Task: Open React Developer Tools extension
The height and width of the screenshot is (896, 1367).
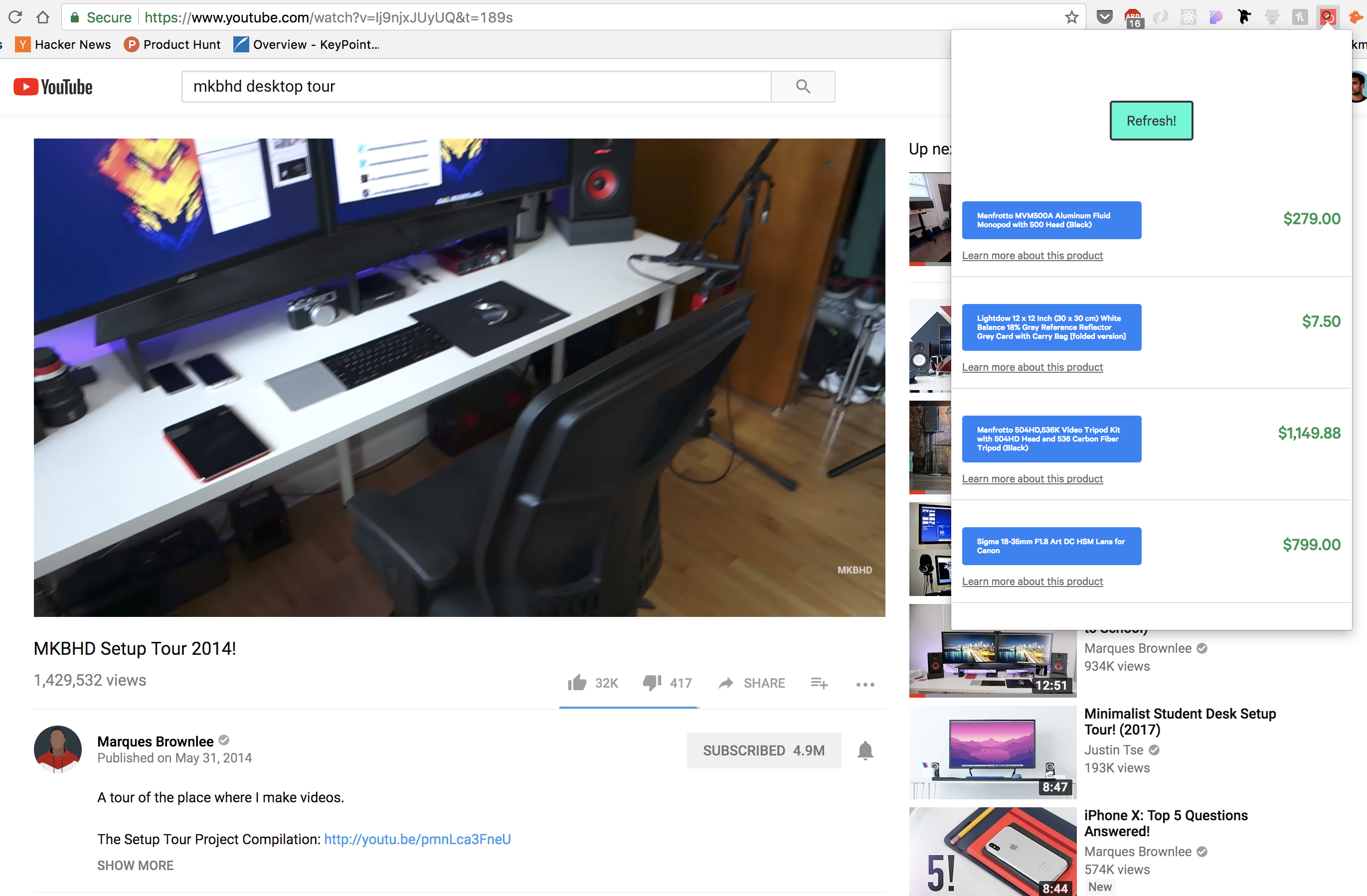Action: click(x=1189, y=16)
